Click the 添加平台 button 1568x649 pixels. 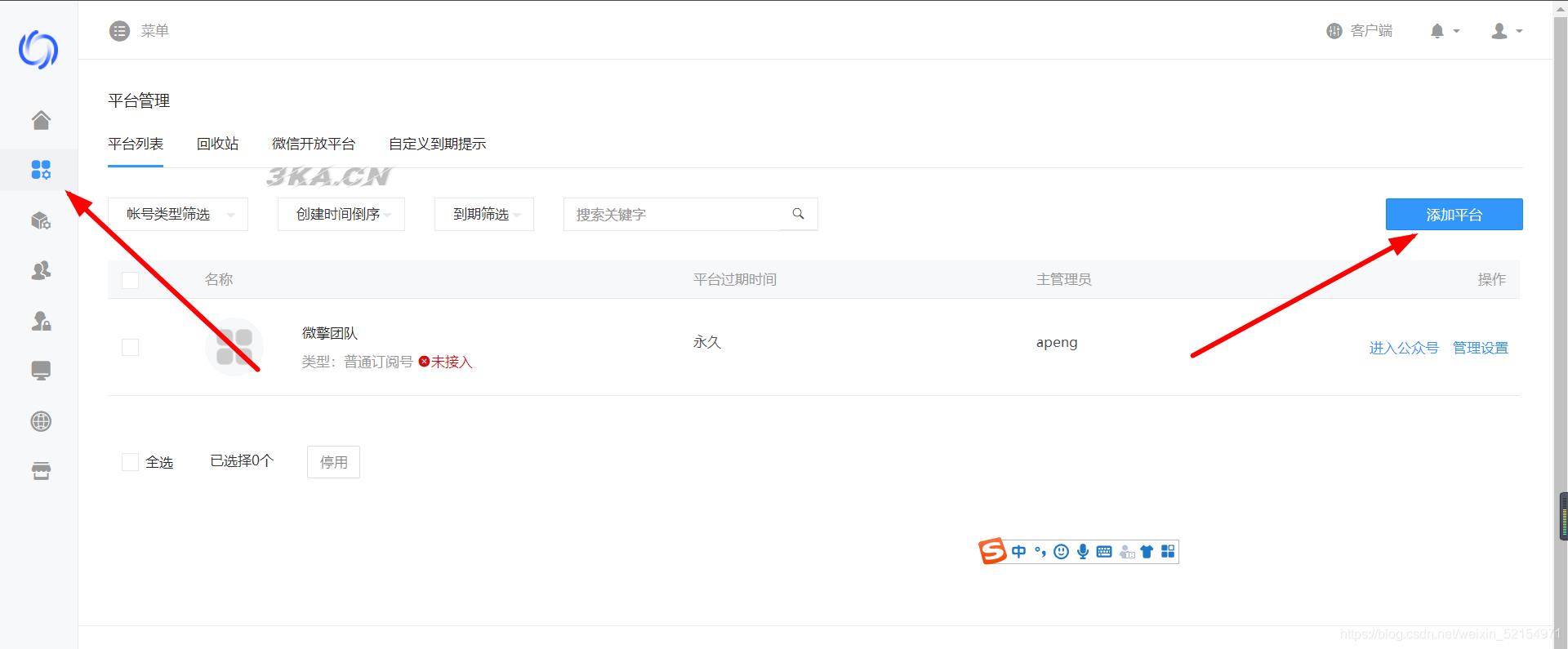tap(1454, 214)
